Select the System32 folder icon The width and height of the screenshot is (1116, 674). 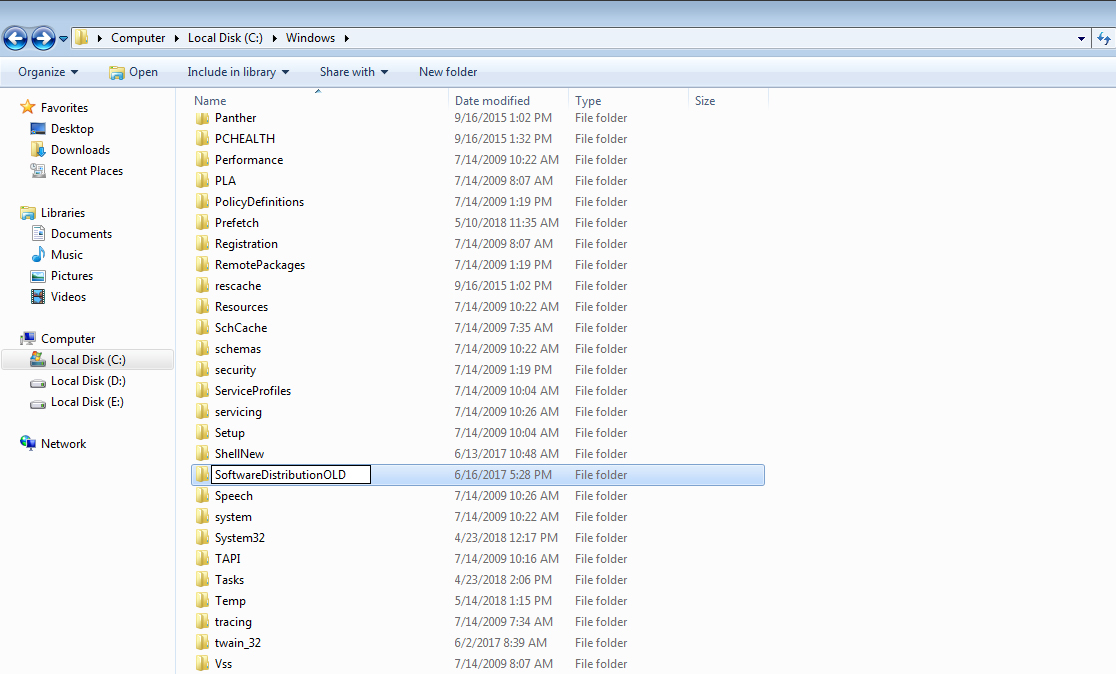(202, 538)
